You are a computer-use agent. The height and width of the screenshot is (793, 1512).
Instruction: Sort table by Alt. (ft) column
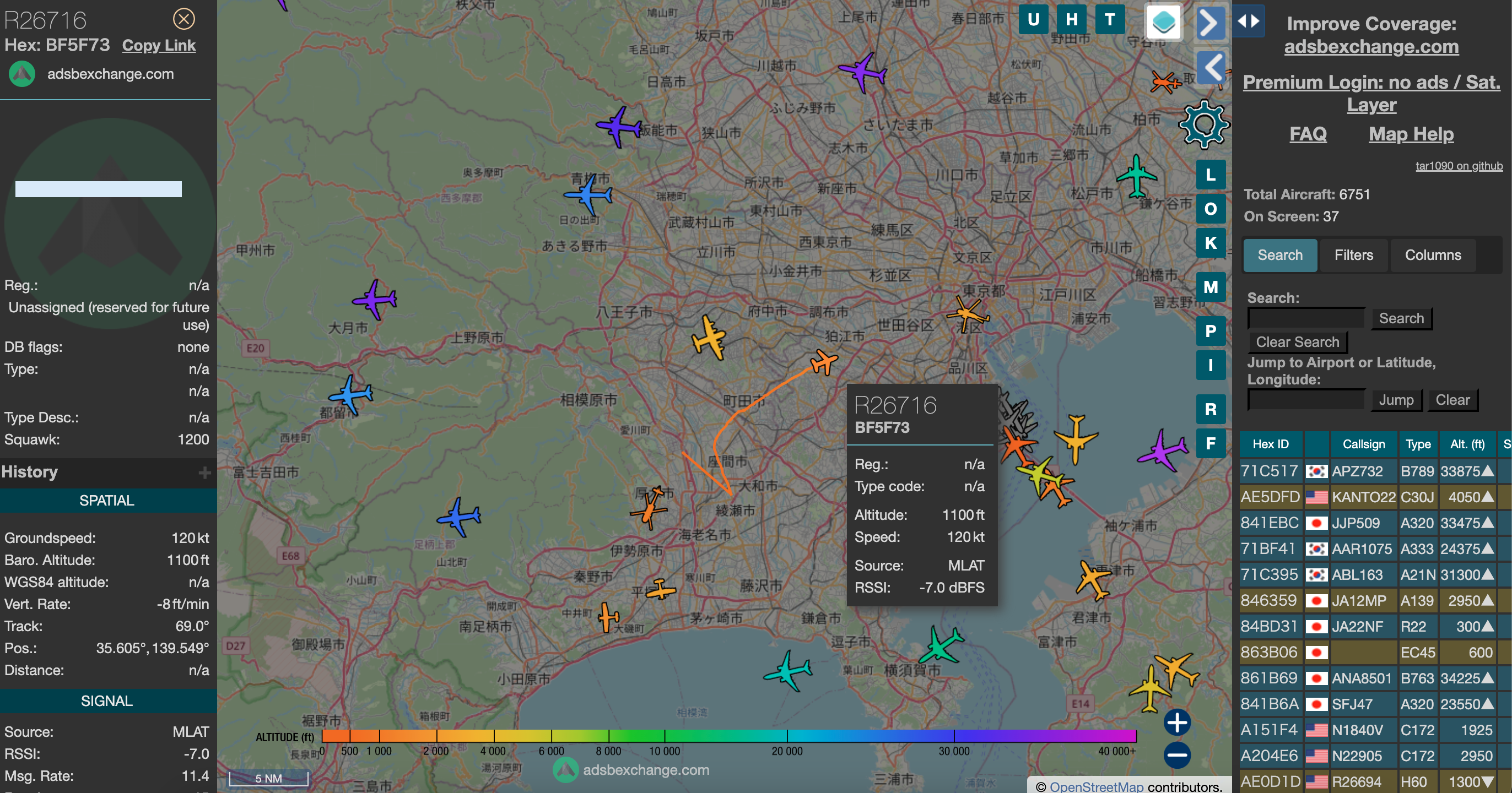click(x=1467, y=444)
